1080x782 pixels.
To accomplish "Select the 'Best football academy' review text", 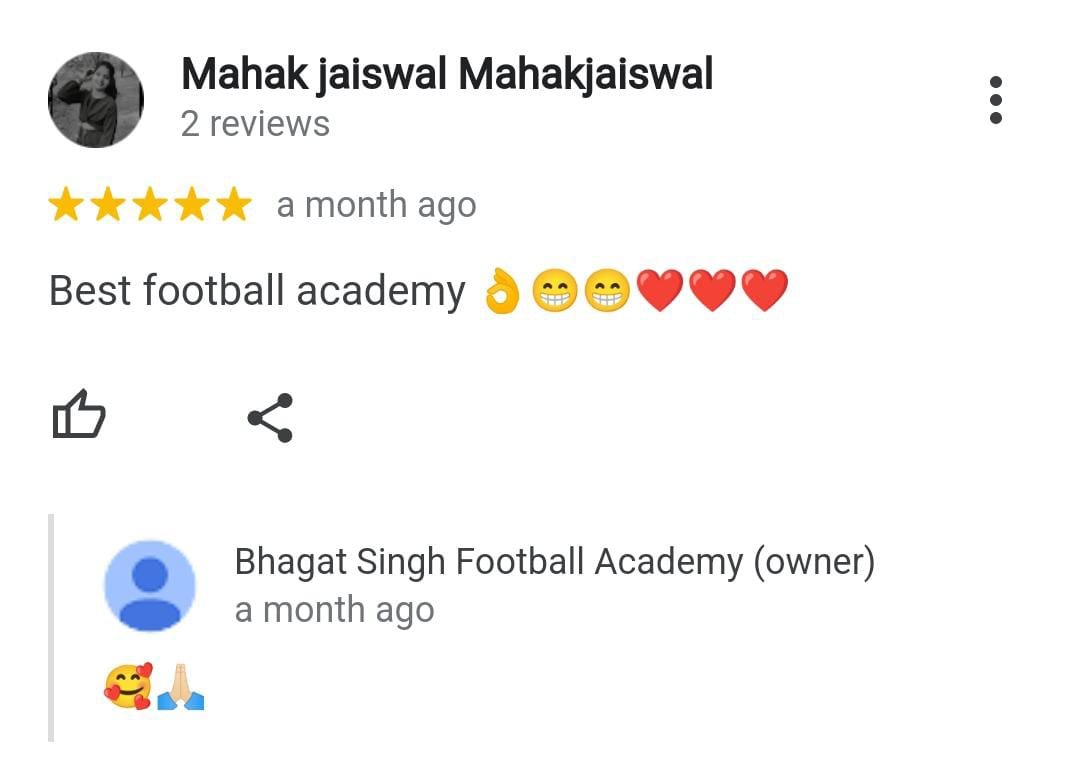I will click(257, 291).
